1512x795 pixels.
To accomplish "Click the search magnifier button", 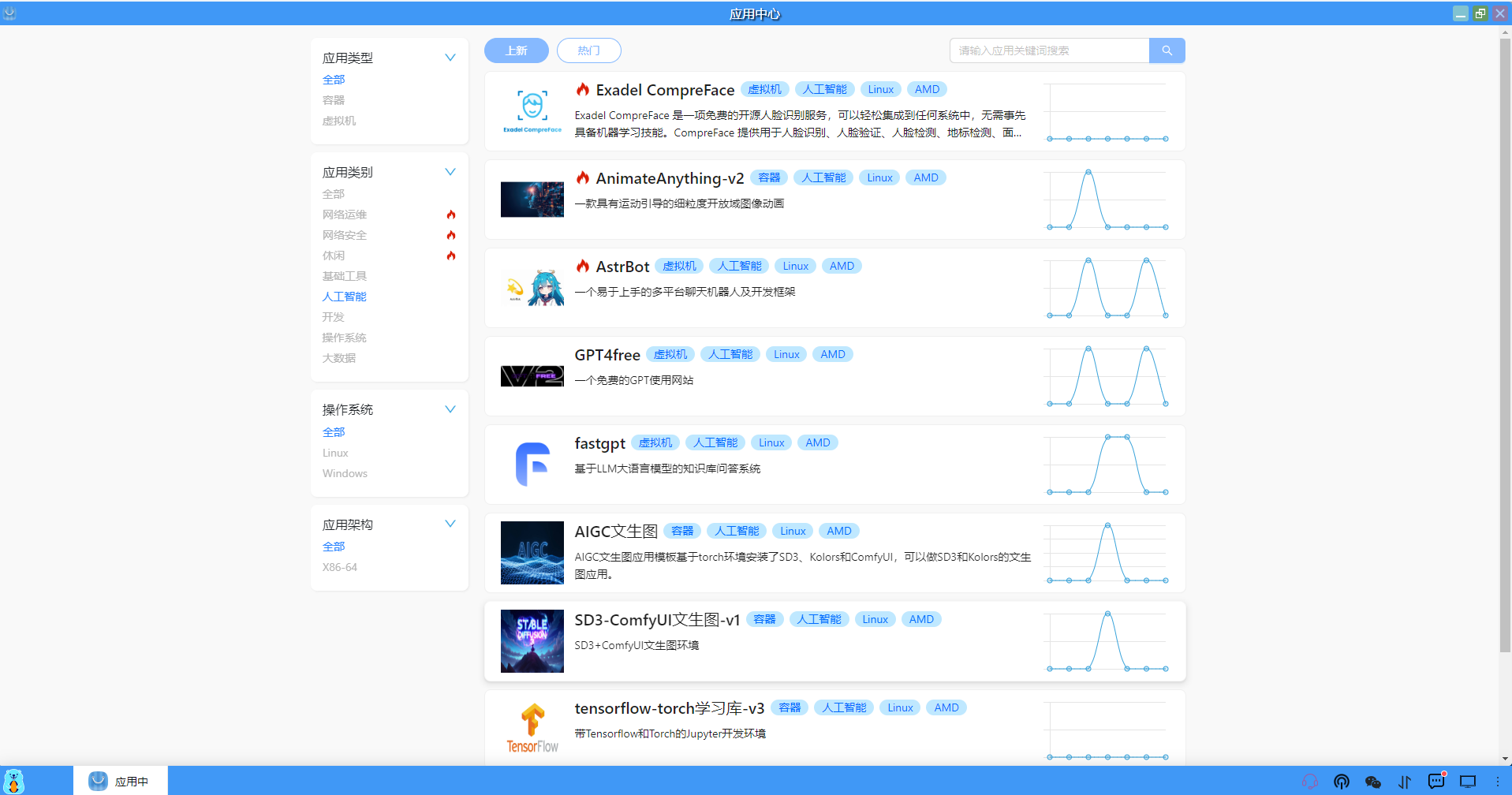I will pyautogui.click(x=1167, y=50).
